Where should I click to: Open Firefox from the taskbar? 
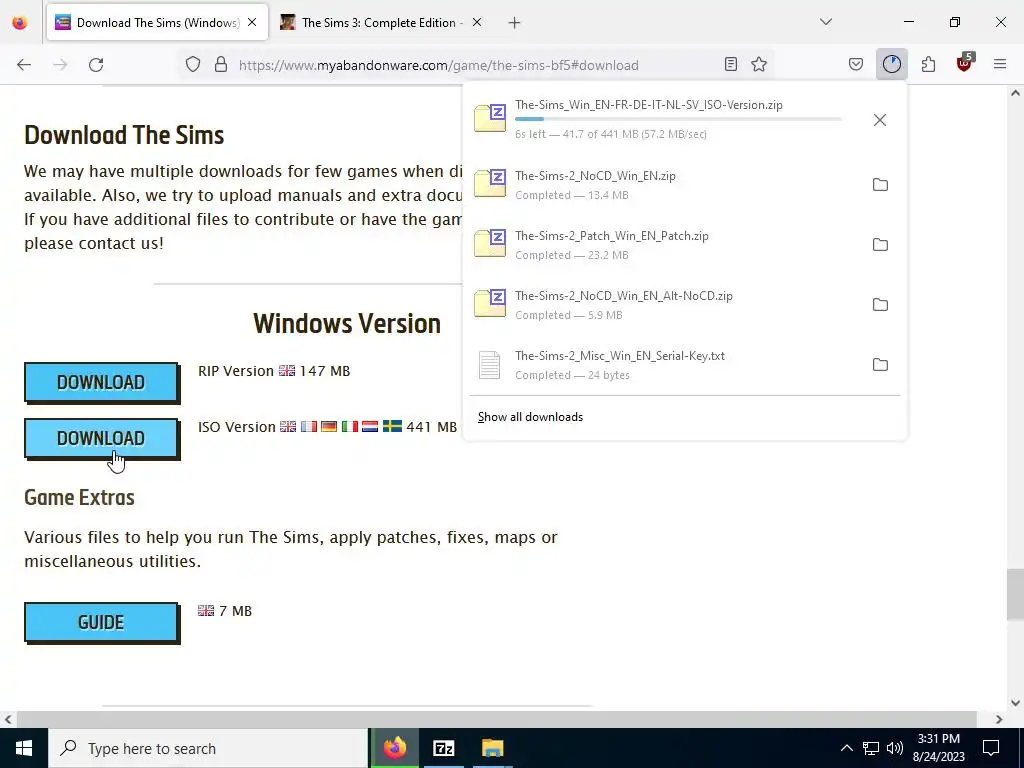tap(395, 748)
